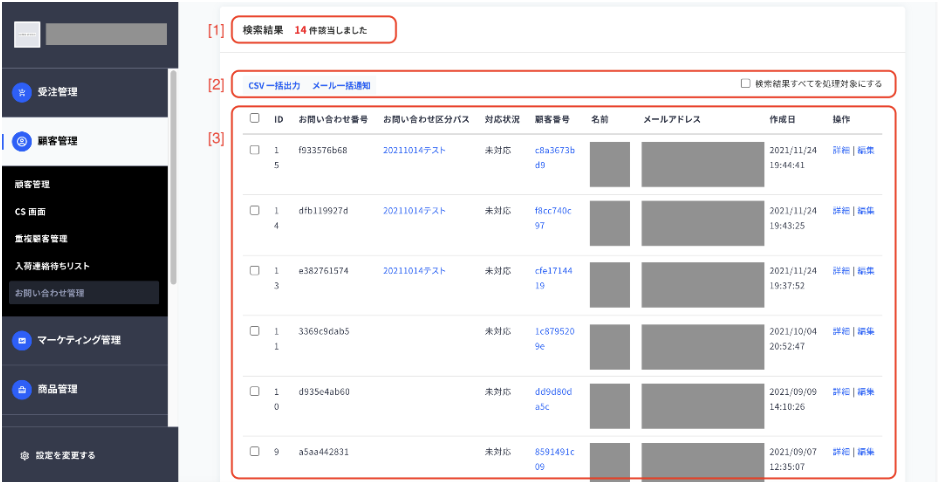Viewport: 942px width, 486px height.
Task: Open the 商品管理 bag icon
Action: (x=22, y=389)
